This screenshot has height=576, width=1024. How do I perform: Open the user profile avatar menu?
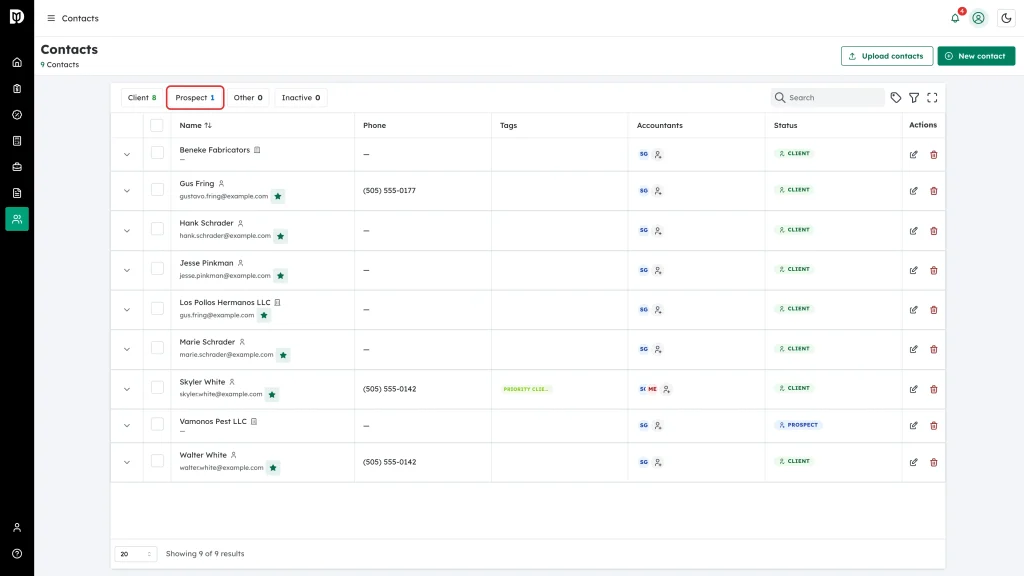tap(978, 18)
